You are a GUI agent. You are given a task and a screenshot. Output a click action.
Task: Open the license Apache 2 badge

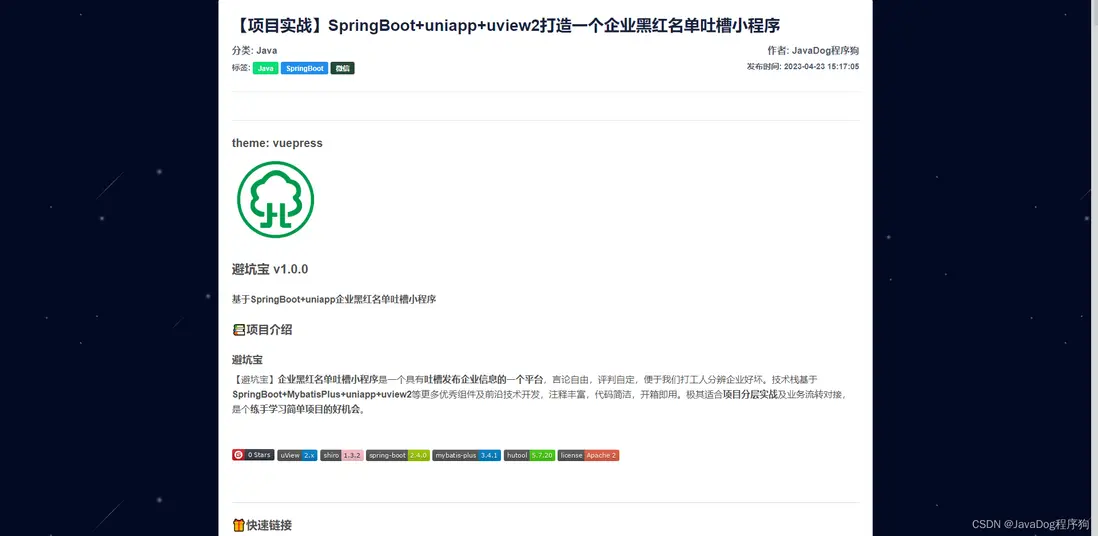pyautogui.click(x=588, y=455)
